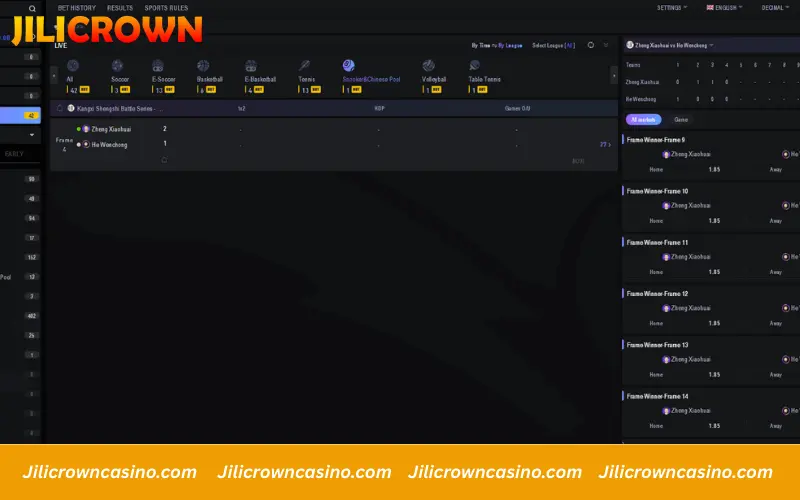Click the search magnifier icon
The image size is (800, 500).
pos(32,8)
